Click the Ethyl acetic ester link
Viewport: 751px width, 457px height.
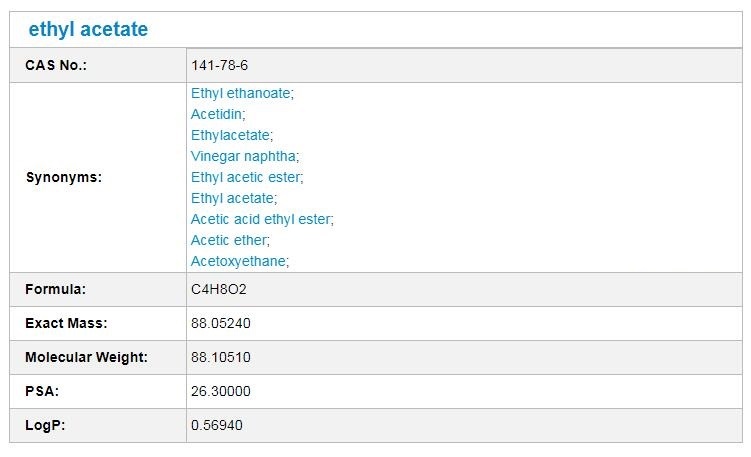245,177
